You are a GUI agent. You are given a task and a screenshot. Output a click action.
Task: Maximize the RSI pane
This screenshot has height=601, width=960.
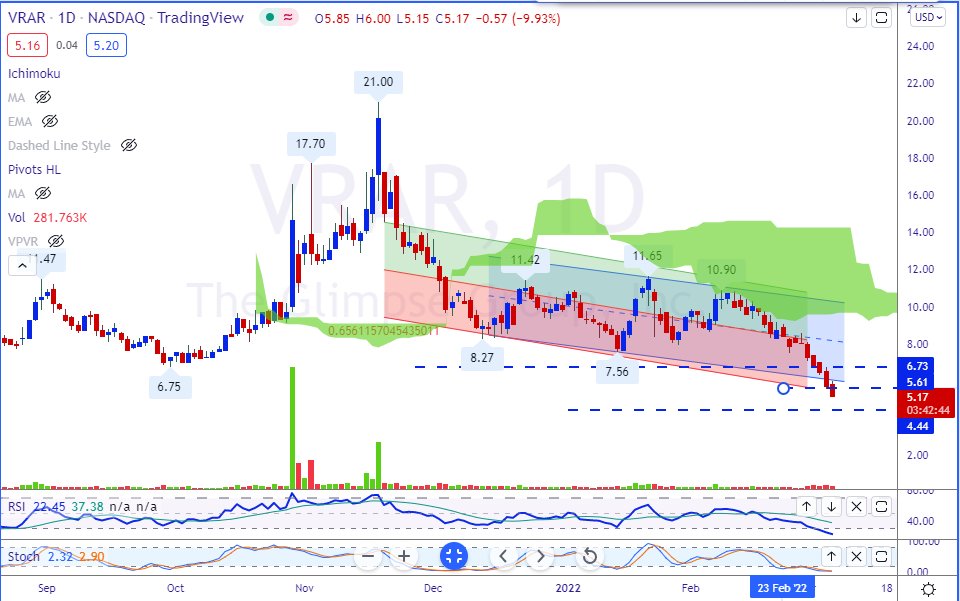pyautogui.click(x=881, y=507)
